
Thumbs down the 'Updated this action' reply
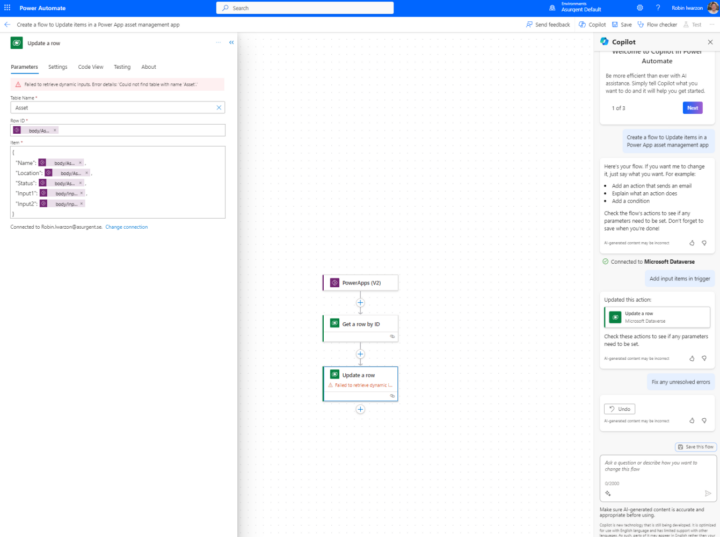click(x=704, y=358)
